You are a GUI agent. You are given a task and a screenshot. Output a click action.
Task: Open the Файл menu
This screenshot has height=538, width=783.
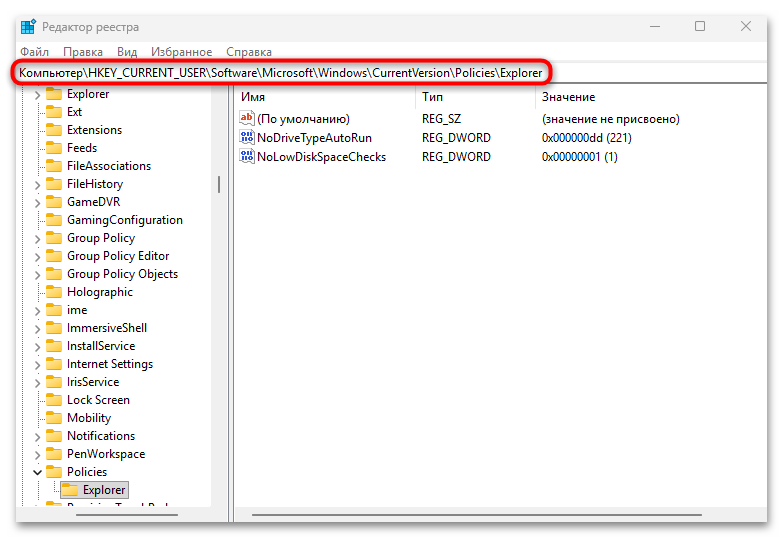[34, 52]
